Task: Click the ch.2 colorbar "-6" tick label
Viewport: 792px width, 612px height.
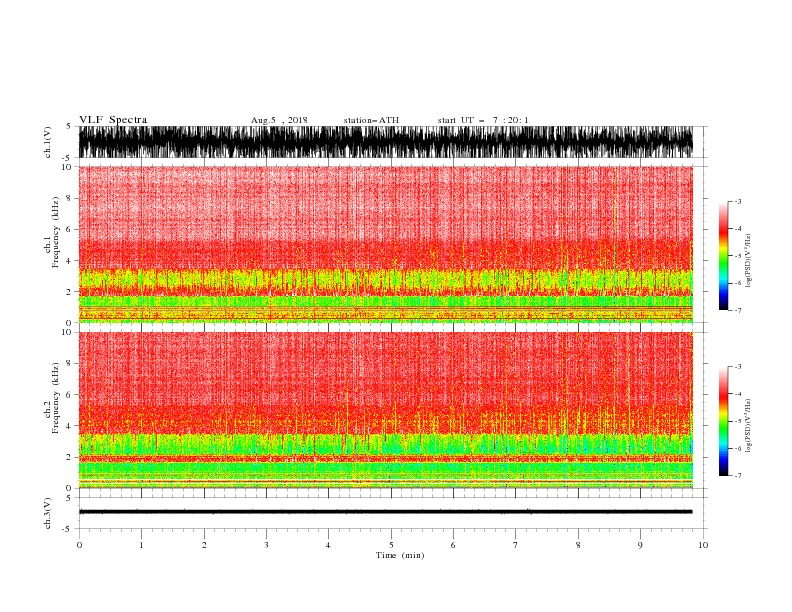Action: click(x=738, y=448)
